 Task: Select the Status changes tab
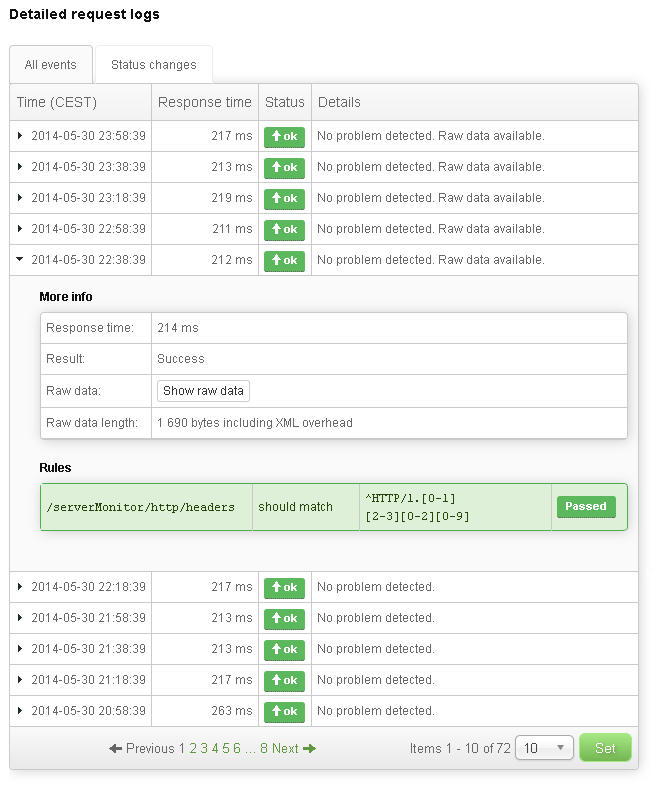click(x=153, y=65)
